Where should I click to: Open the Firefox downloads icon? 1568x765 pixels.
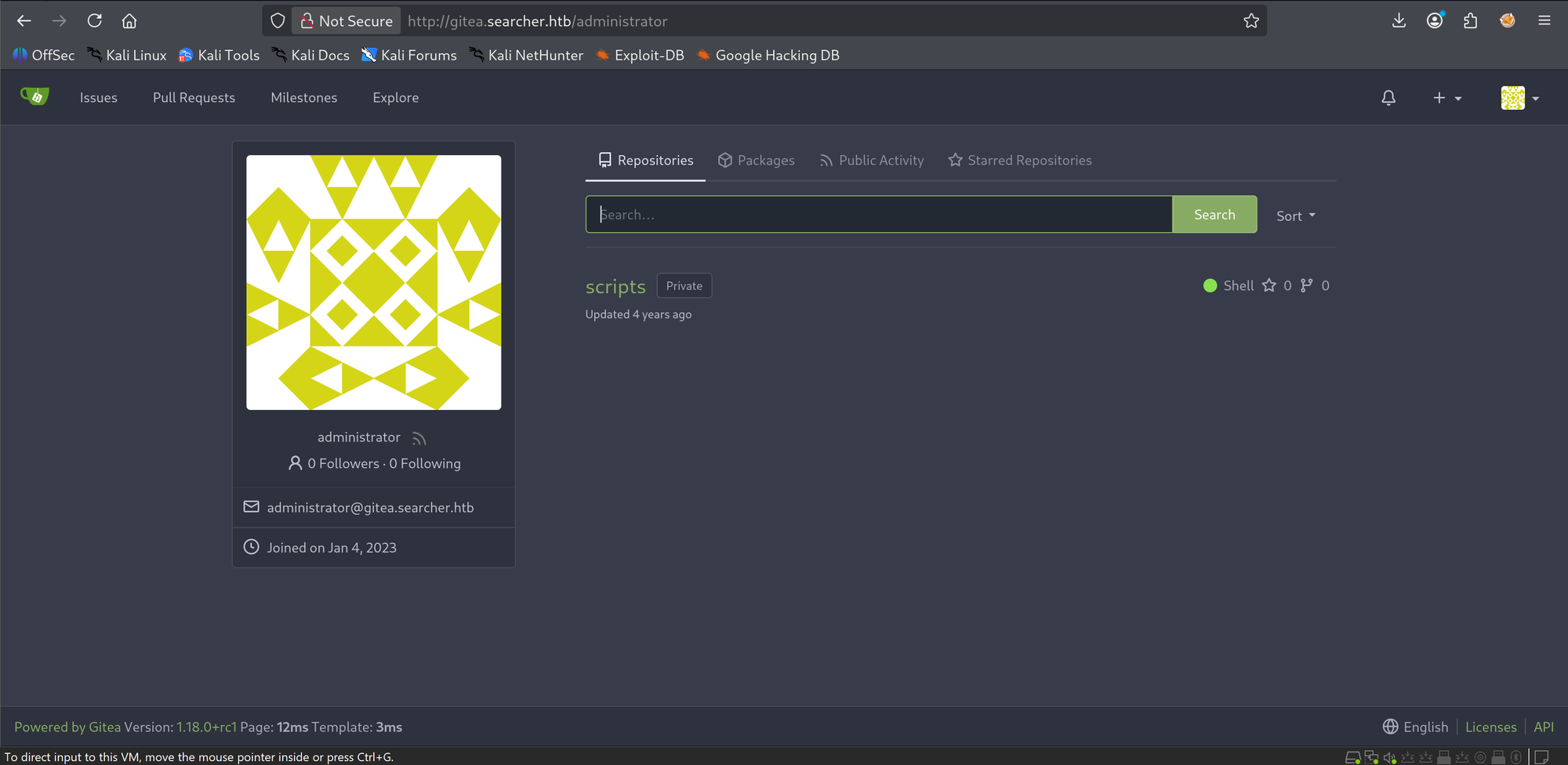(x=1399, y=21)
